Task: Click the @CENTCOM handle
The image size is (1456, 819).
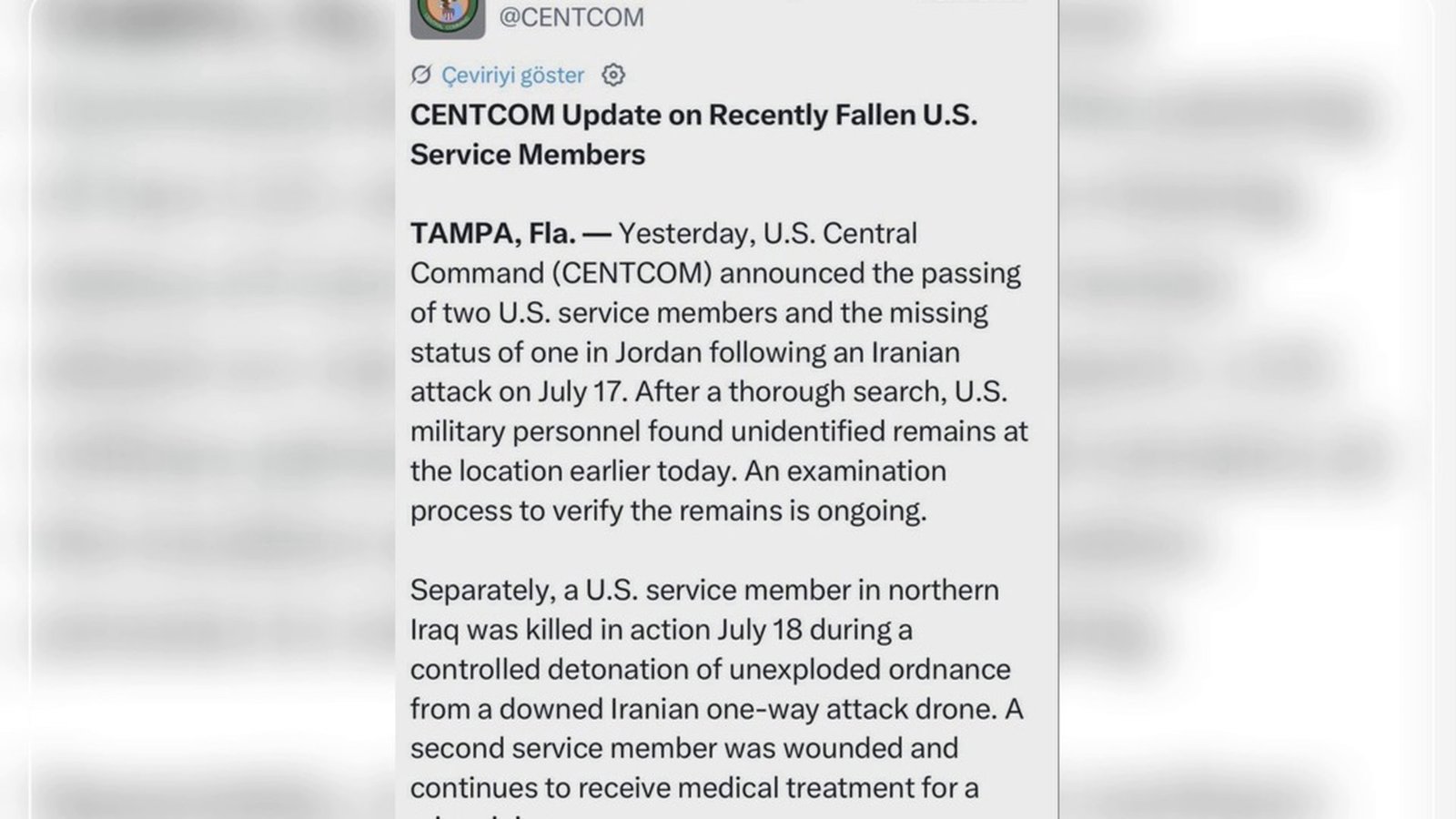Action: point(571,17)
